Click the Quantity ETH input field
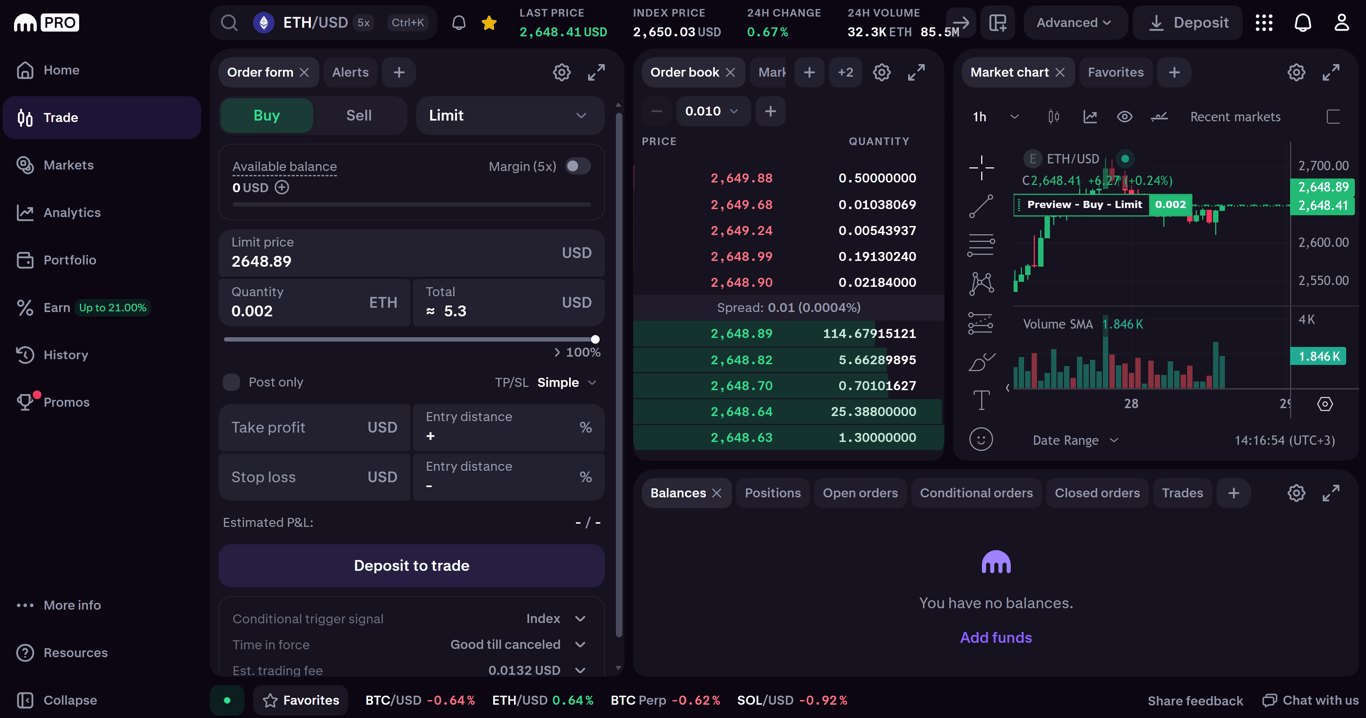The height and width of the screenshot is (718, 1366). (x=314, y=302)
